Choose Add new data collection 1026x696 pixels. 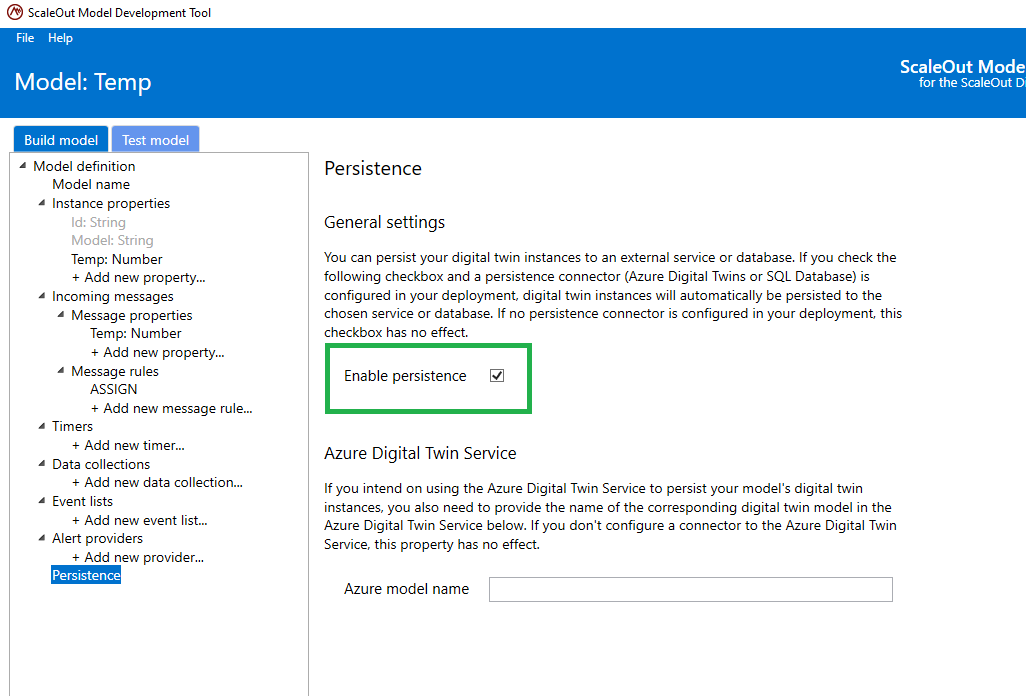(157, 482)
